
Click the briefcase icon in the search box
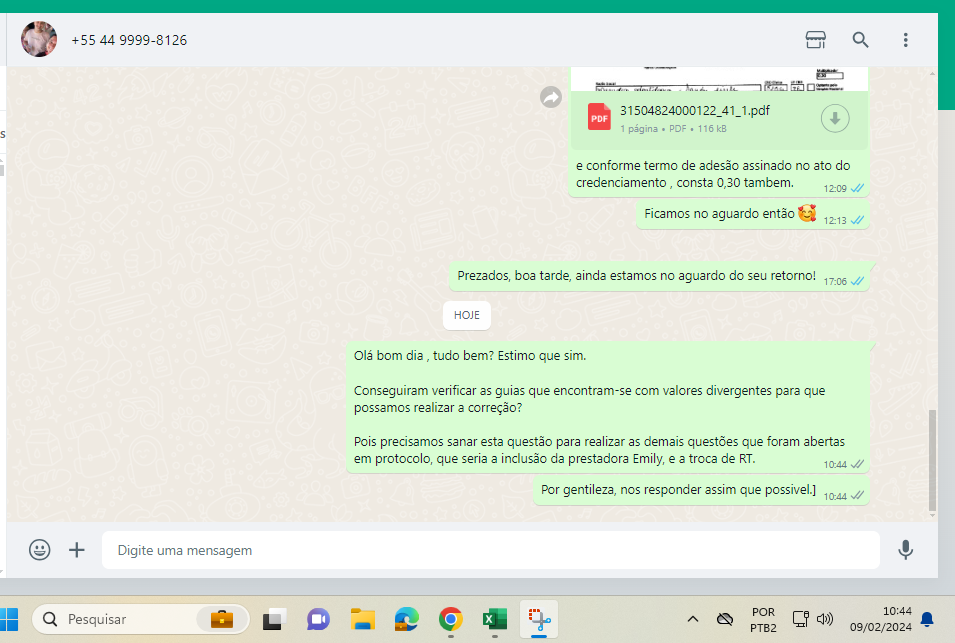[222, 619]
